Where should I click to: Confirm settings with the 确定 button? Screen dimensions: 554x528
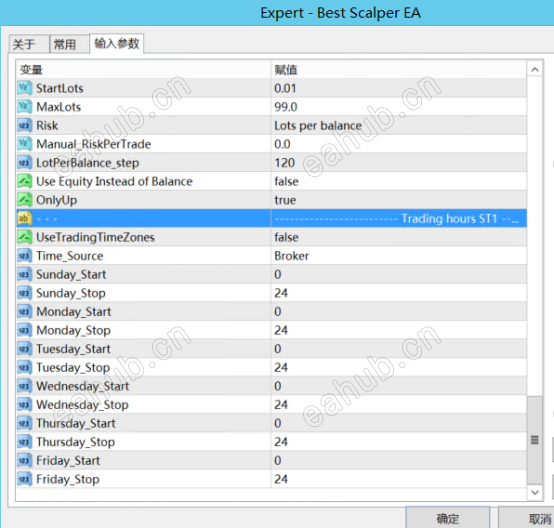pos(448,518)
